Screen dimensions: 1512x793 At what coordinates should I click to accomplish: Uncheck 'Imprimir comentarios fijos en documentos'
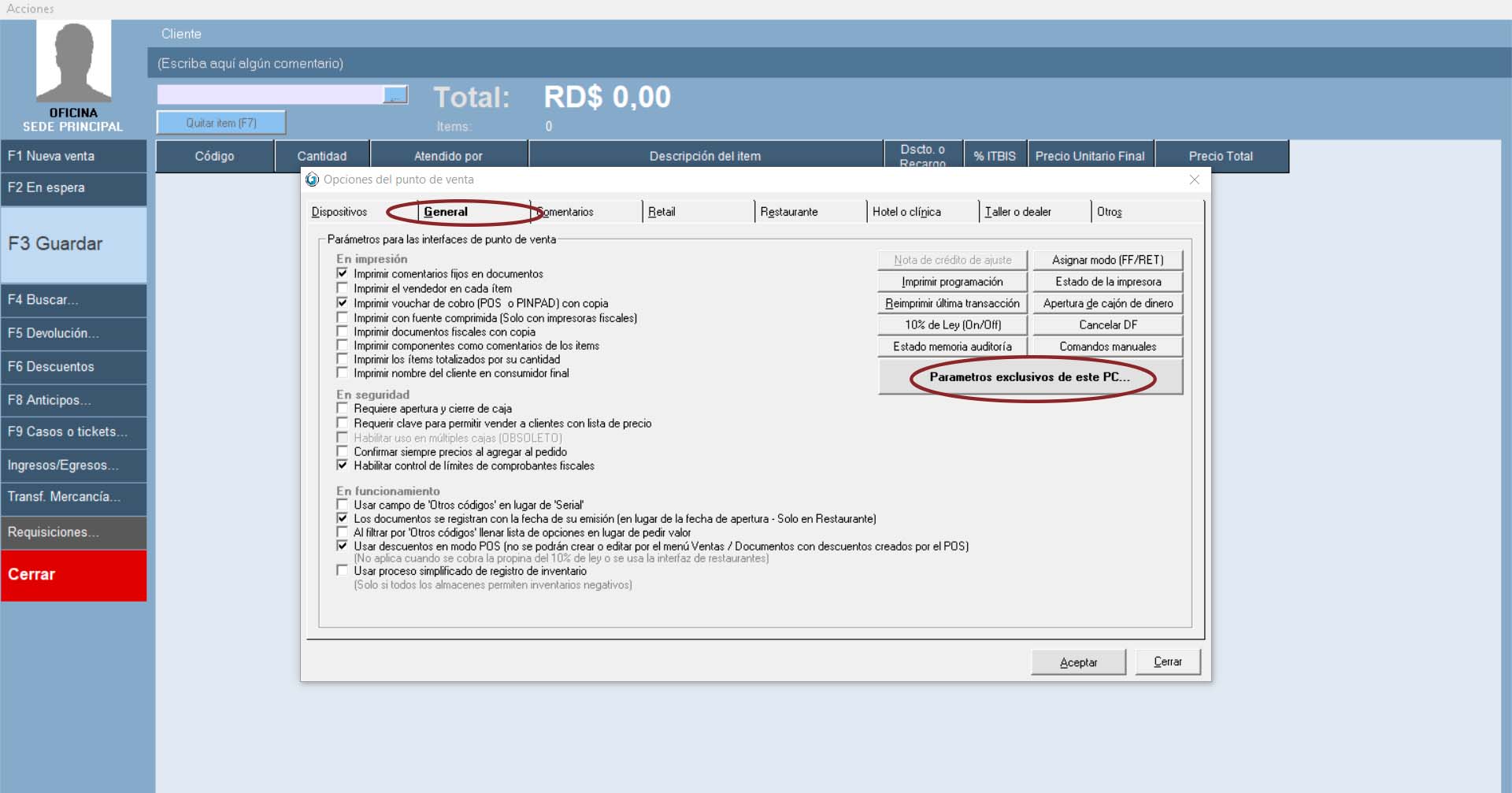point(343,273)
